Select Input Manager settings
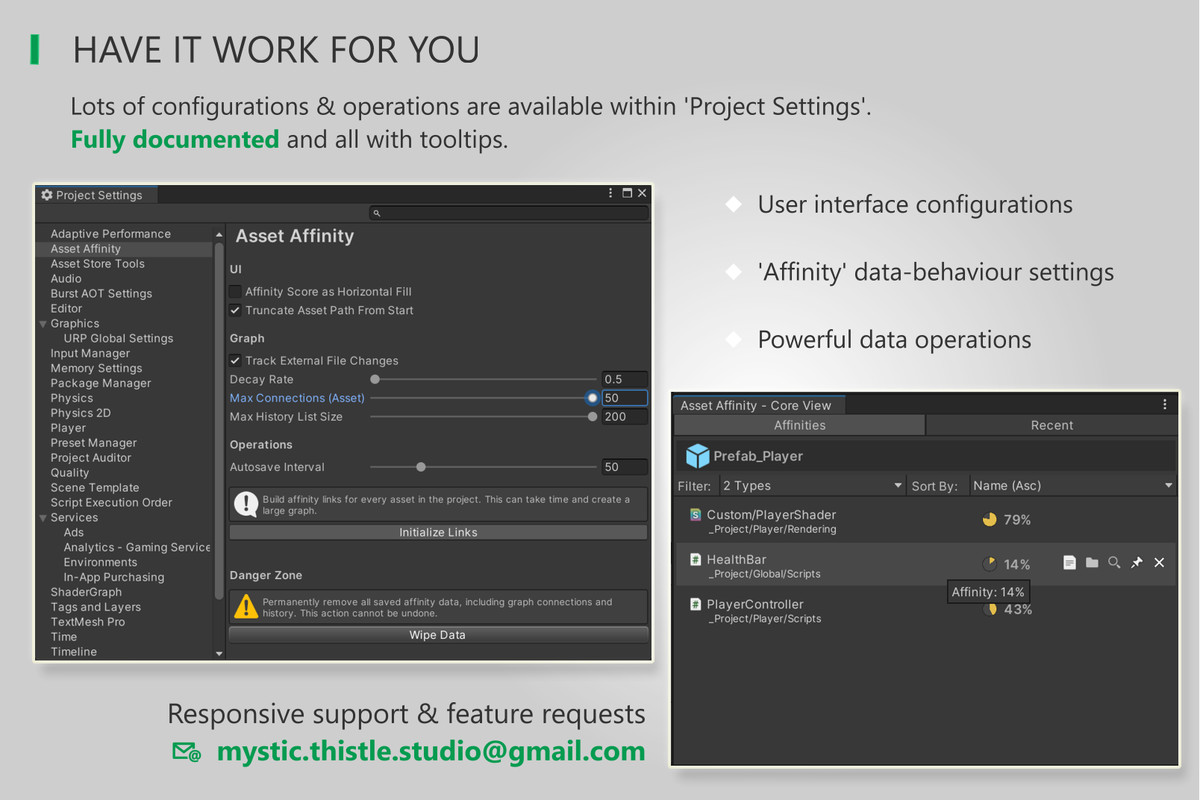This screenshot has height=800, width=1200. tap(90, 354)
